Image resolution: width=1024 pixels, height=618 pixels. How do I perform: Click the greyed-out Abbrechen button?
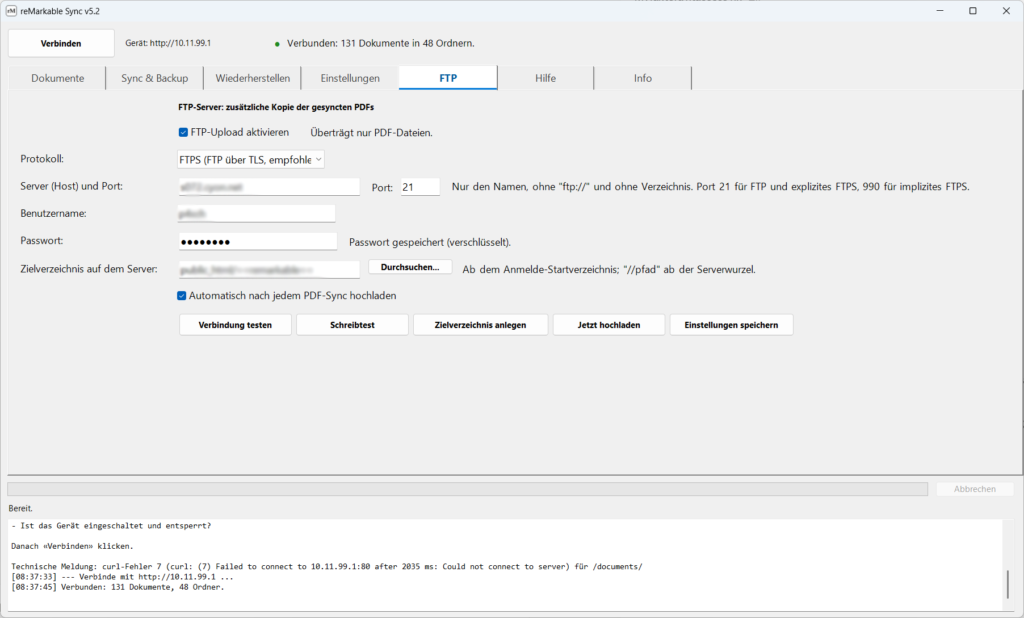point(974,489)
